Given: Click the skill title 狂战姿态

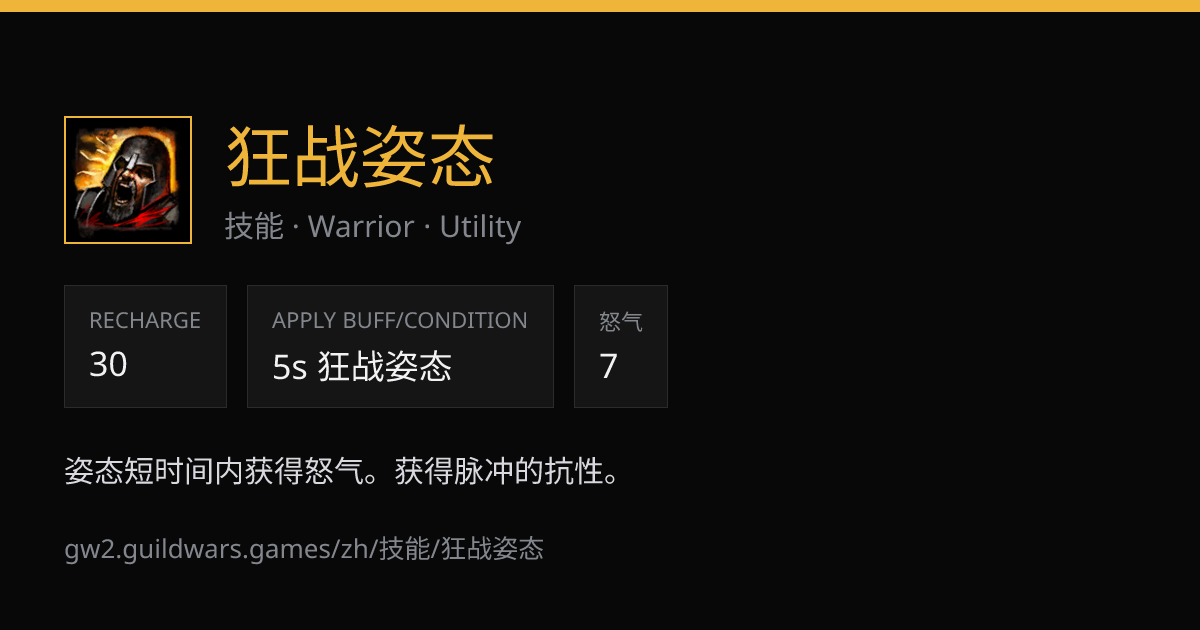Looking at the screenshot, I should 361,158.
